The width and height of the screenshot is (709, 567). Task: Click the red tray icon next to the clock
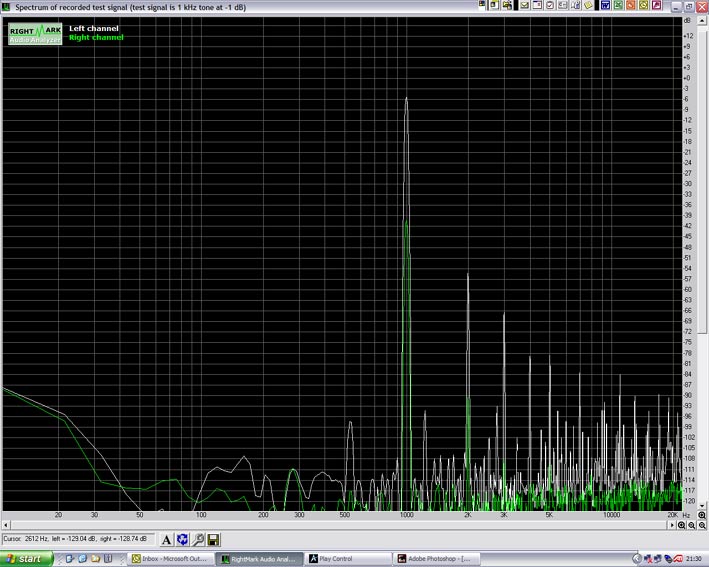pos(678,559)
